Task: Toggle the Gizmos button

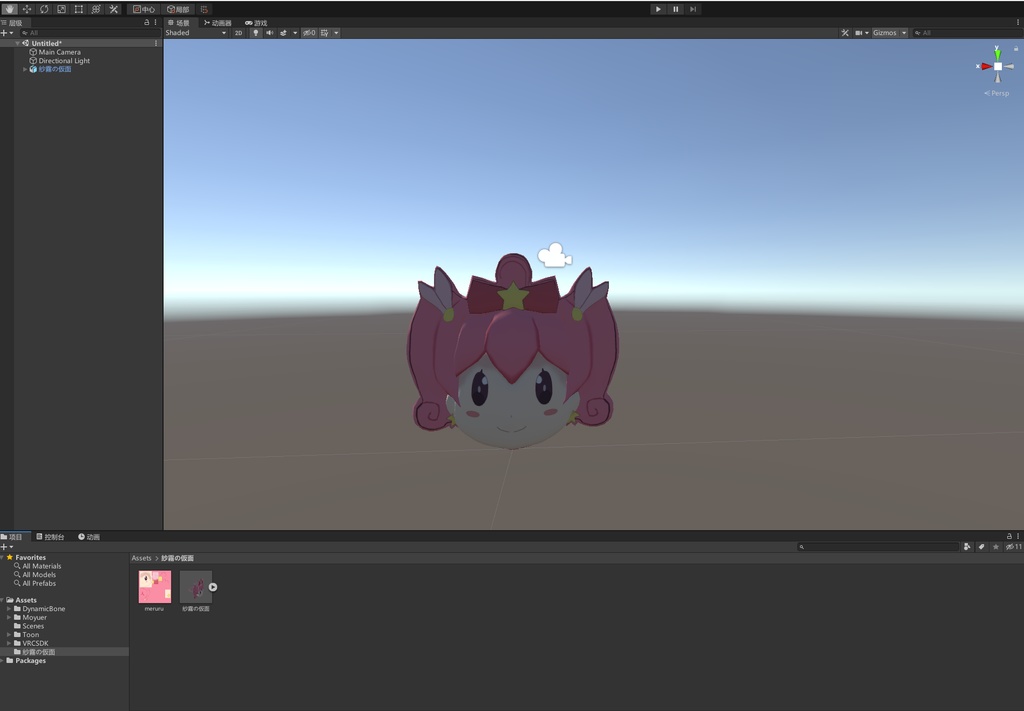Action: [x=885, y=33]
